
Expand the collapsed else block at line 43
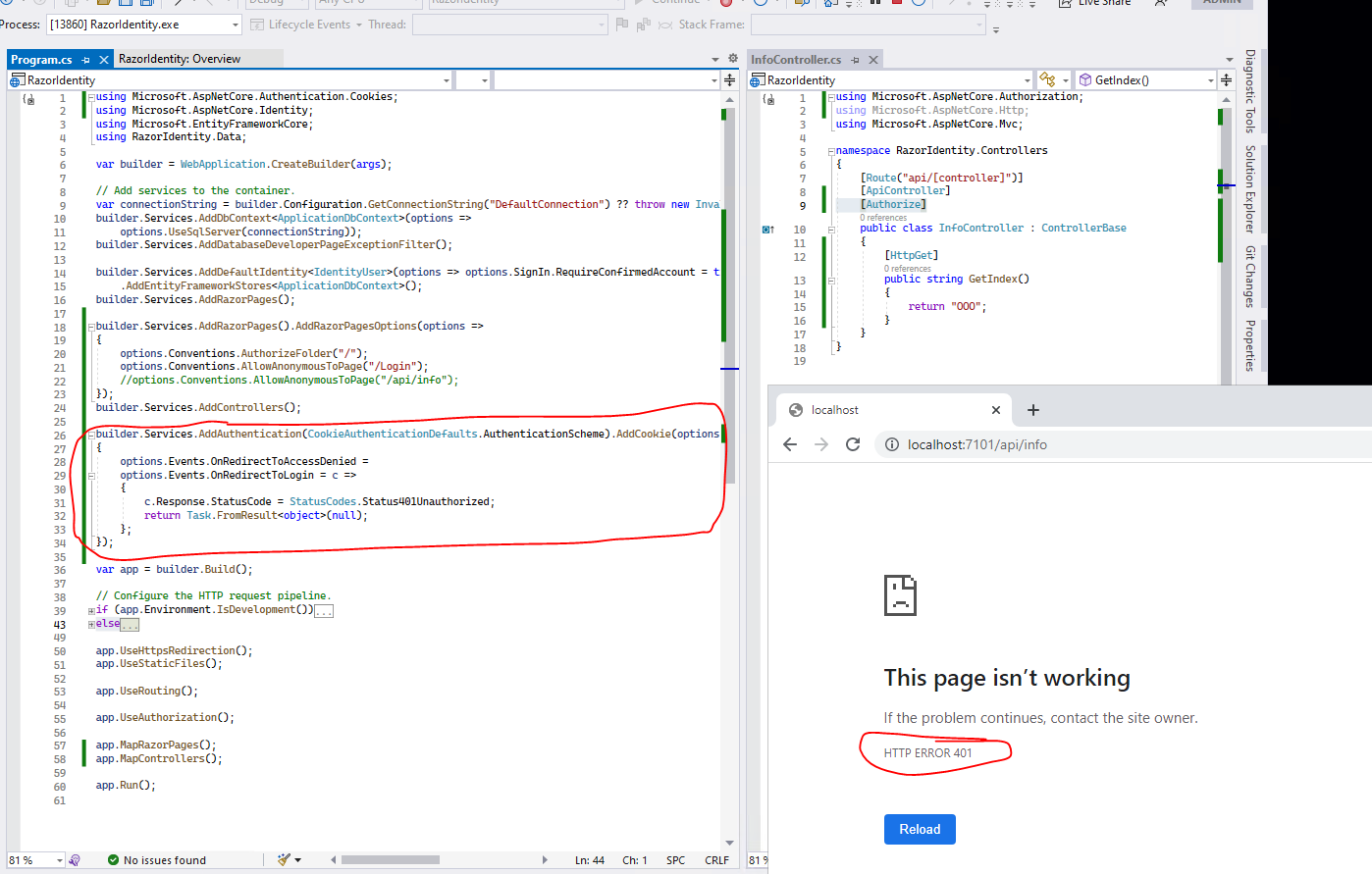91,624
